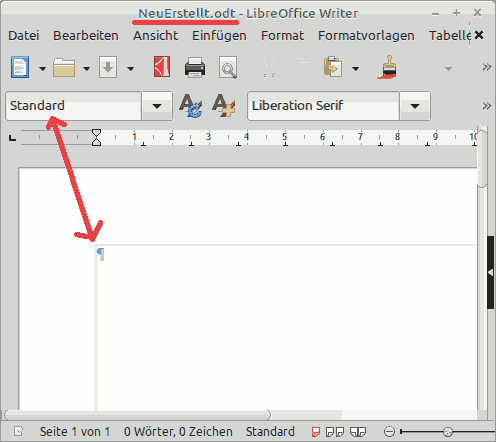Export directly as PDF icon
The image size is (496, 442).
point(162,67)
